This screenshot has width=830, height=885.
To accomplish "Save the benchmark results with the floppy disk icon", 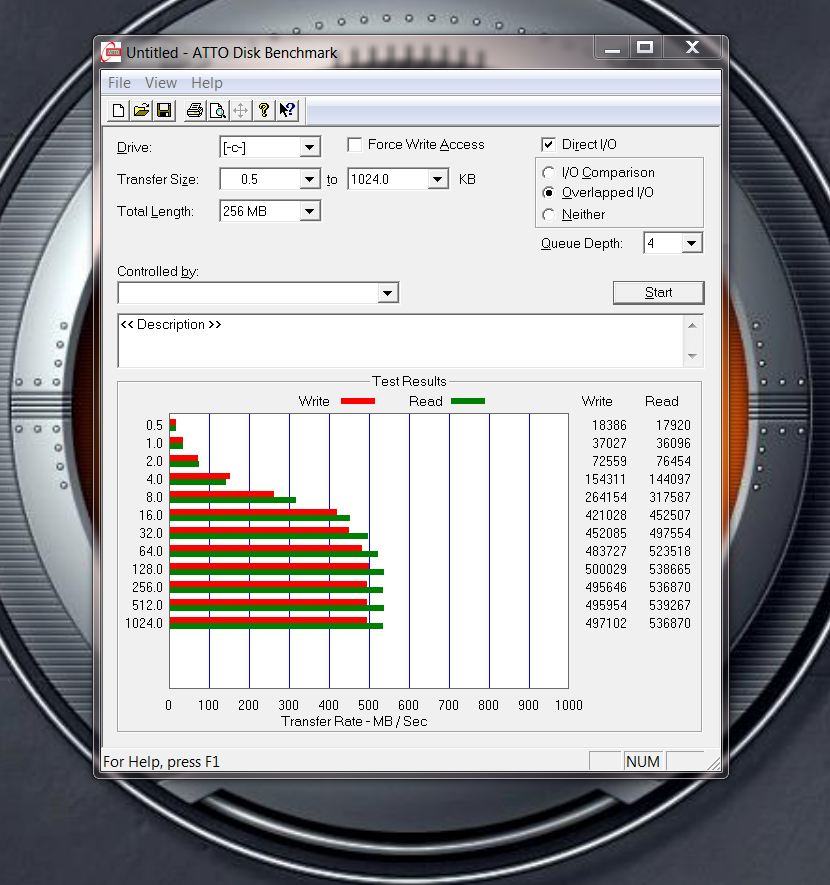I will click(164, 110).
